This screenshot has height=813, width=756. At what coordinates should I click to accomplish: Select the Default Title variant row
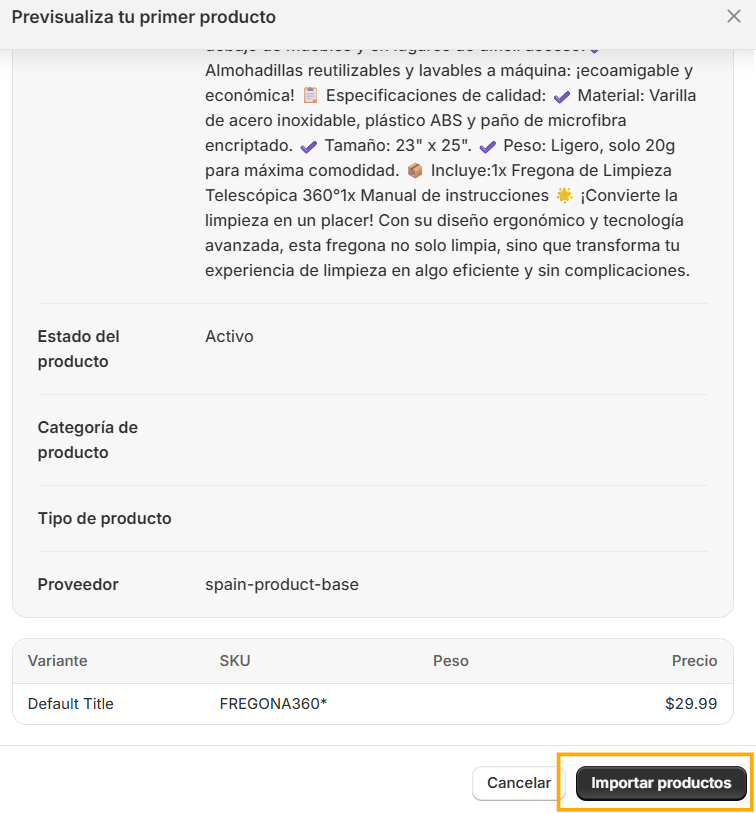click(373, 704)
